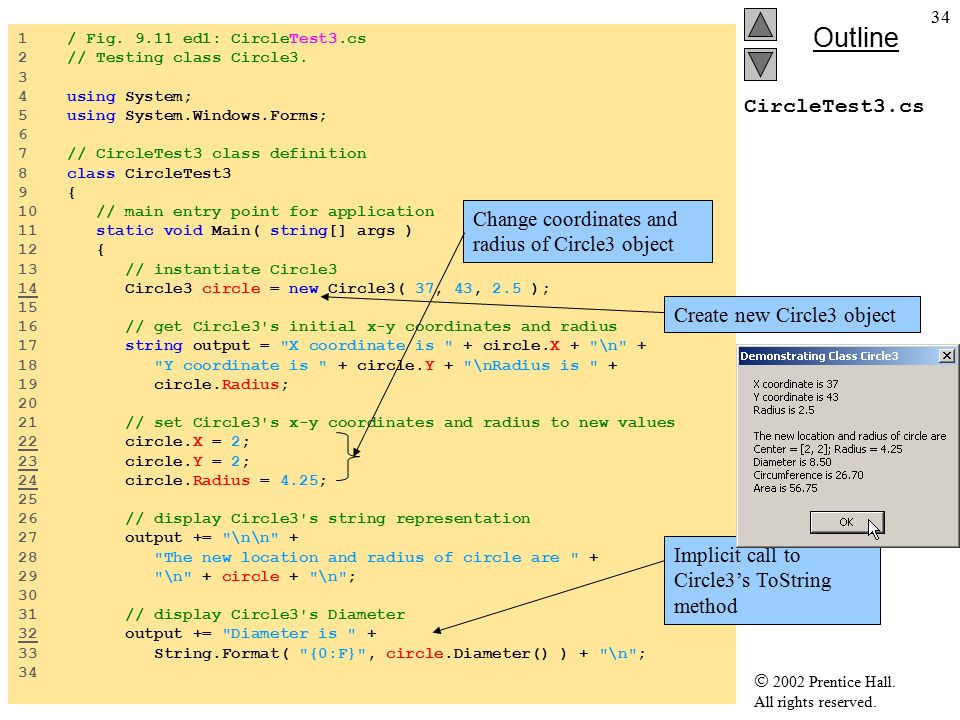Screen dimensions: 960x720
Task: Click 'circle.Y = 2;' on line 23
Action: tap(187, 461)
